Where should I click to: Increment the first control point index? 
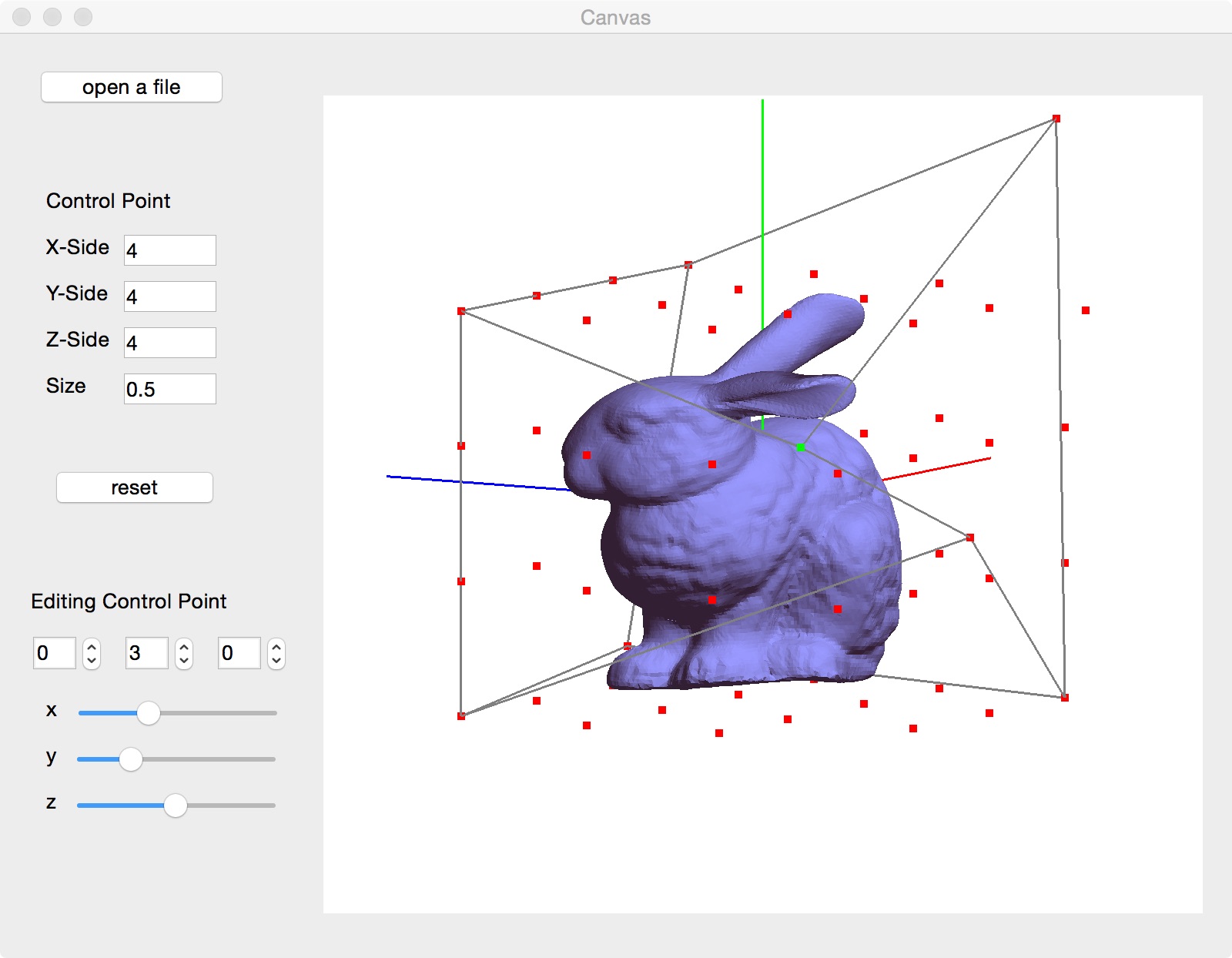click(92, 647)
